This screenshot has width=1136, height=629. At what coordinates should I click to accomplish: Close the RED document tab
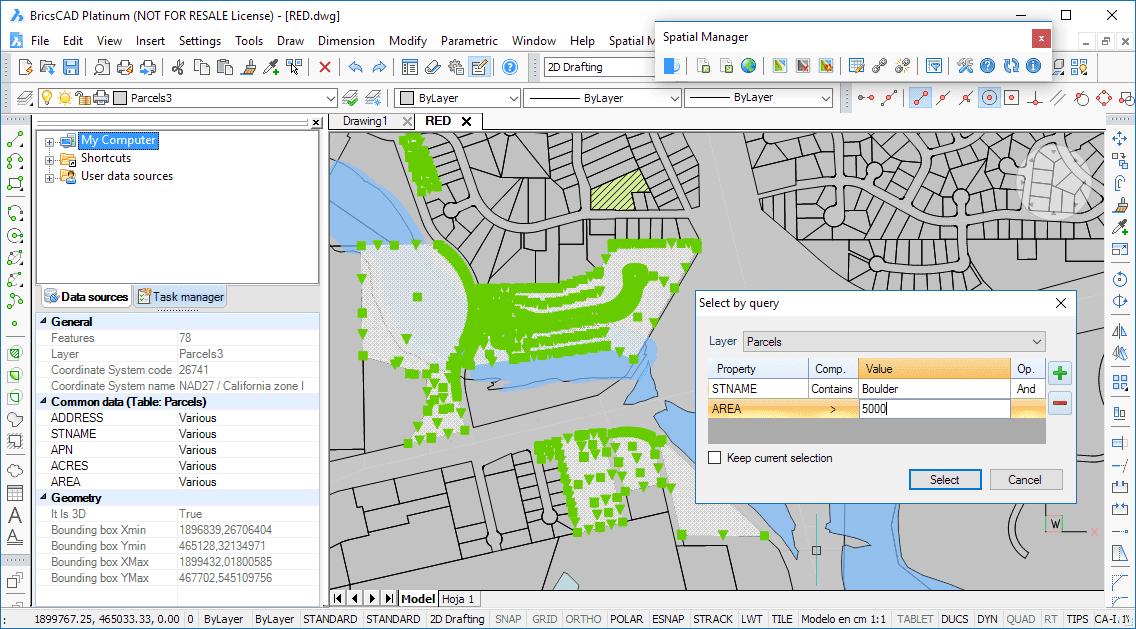click(467, 121)
